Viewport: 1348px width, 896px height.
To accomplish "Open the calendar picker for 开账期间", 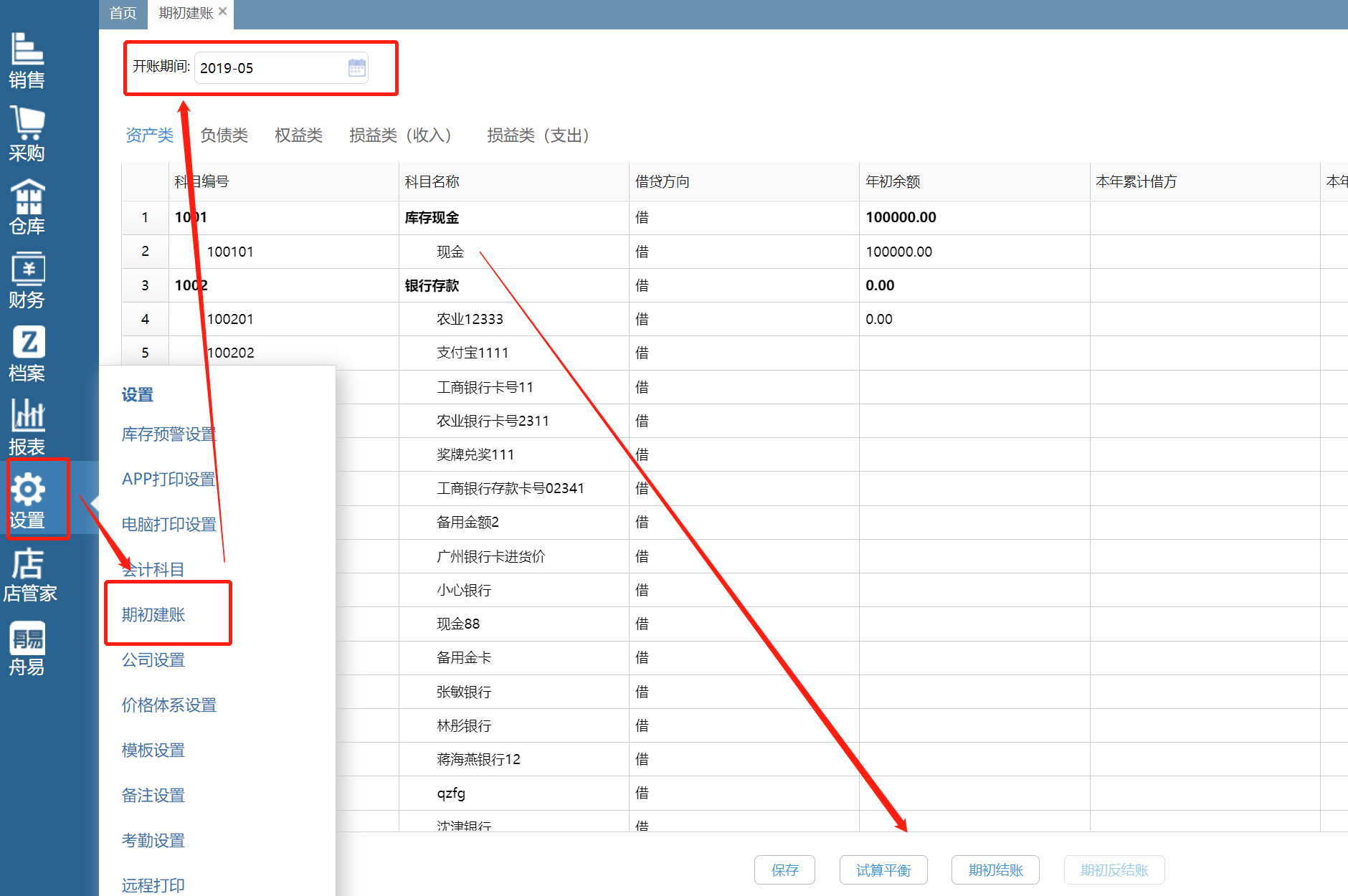I will click(x=356, y=68).
